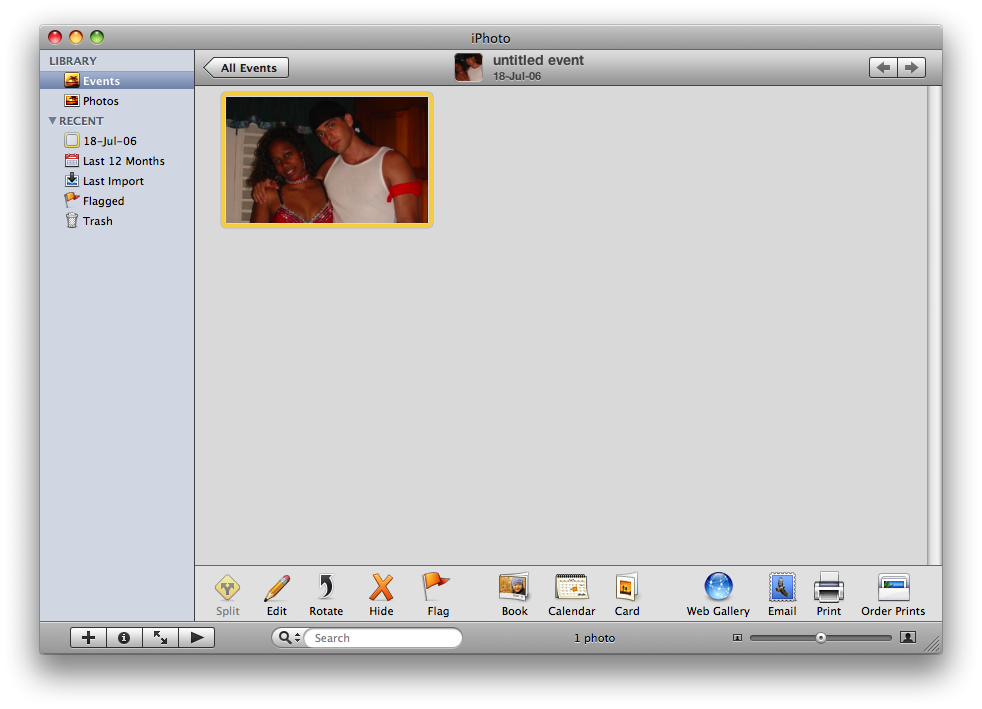Enter full screen mode button
Screen dimensions: 982x709
point(160,637)
